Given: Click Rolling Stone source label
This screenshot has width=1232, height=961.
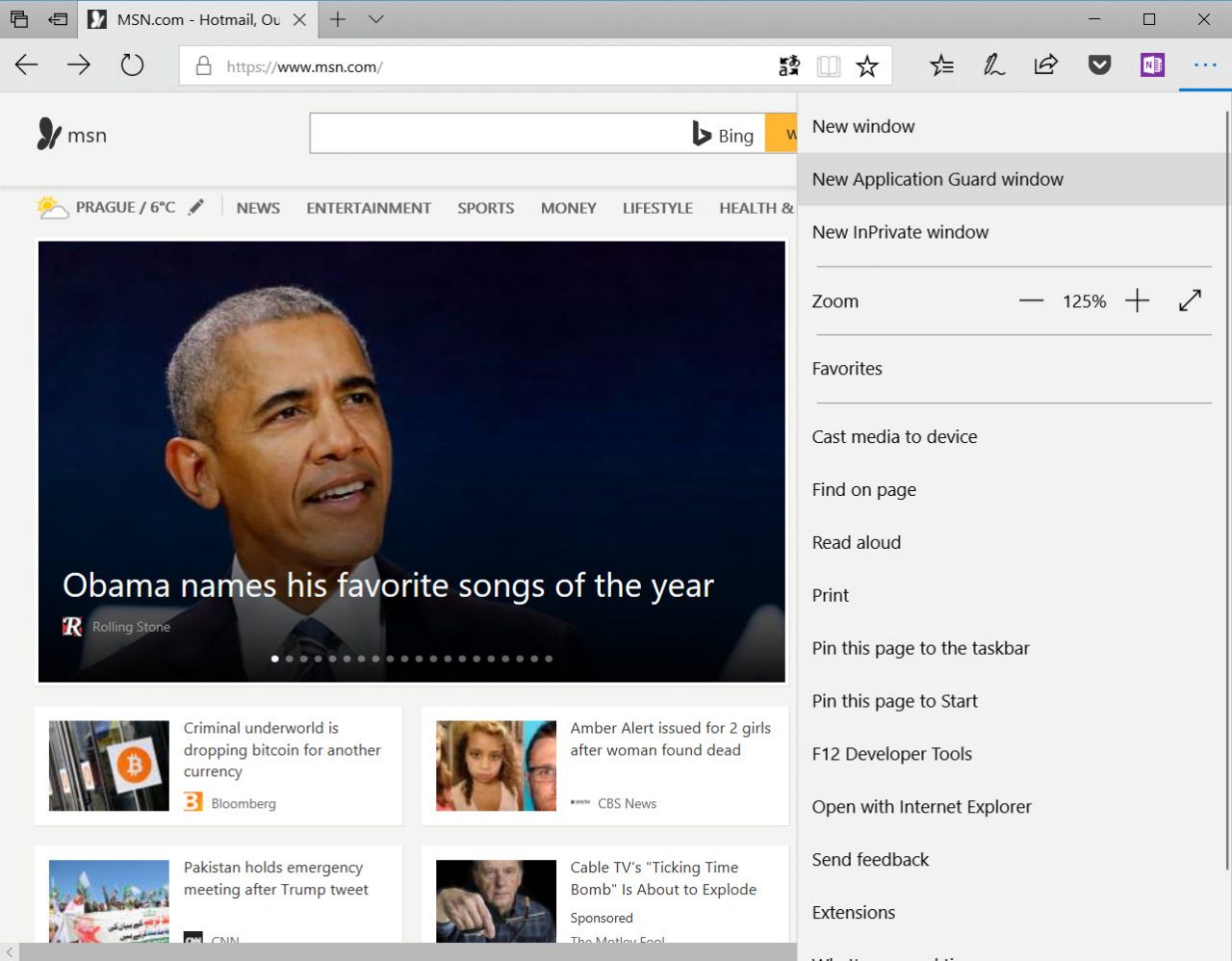Looking at the screenshot, I should [x=131, y=627].
